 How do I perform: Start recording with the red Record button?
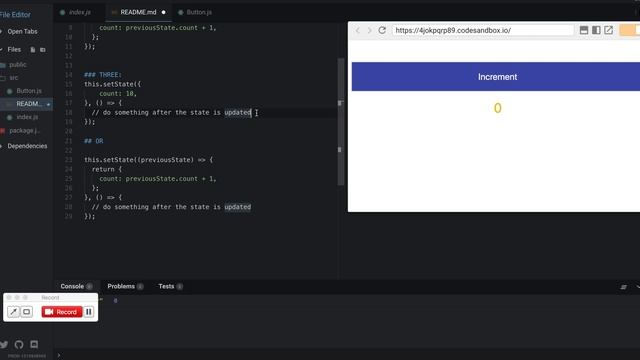[x=62, y=312]
